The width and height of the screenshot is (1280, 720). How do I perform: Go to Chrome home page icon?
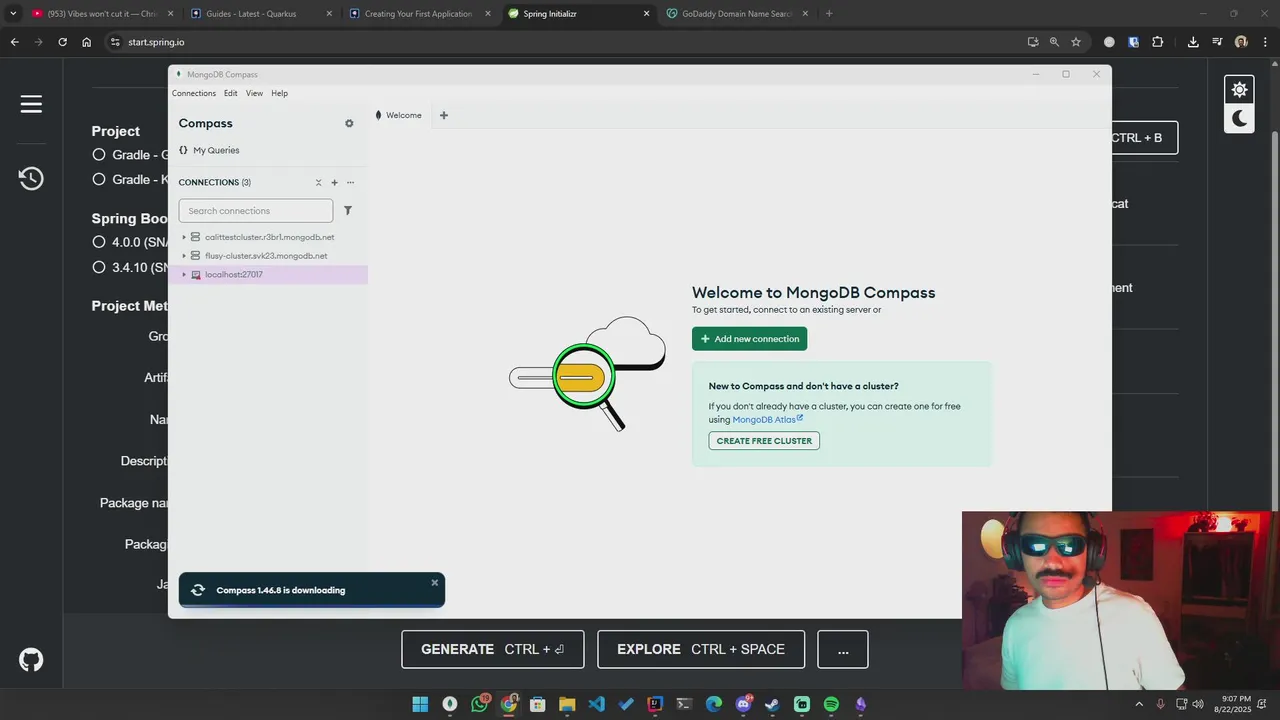point(87,42)
